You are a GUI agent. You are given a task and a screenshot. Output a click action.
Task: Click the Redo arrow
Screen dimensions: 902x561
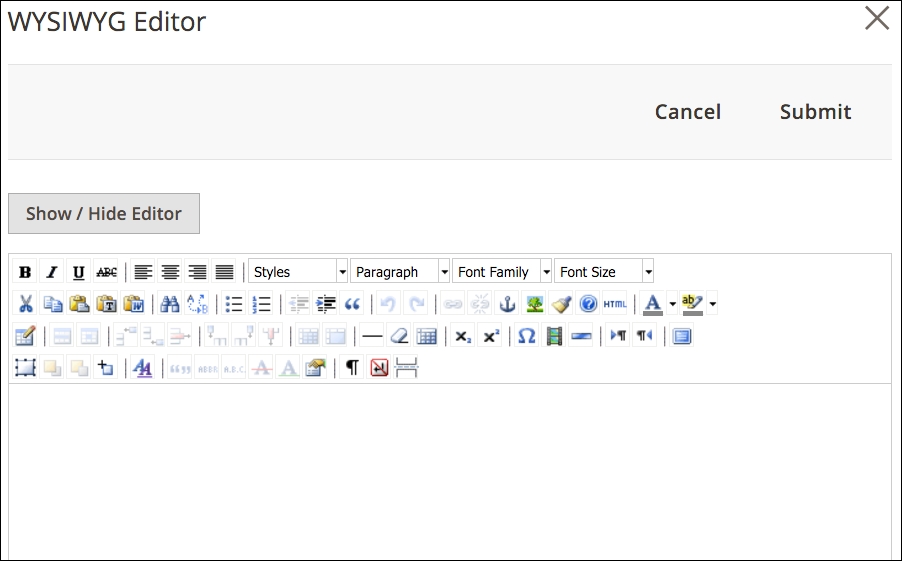pyautogui.click(x=416, y=304)
